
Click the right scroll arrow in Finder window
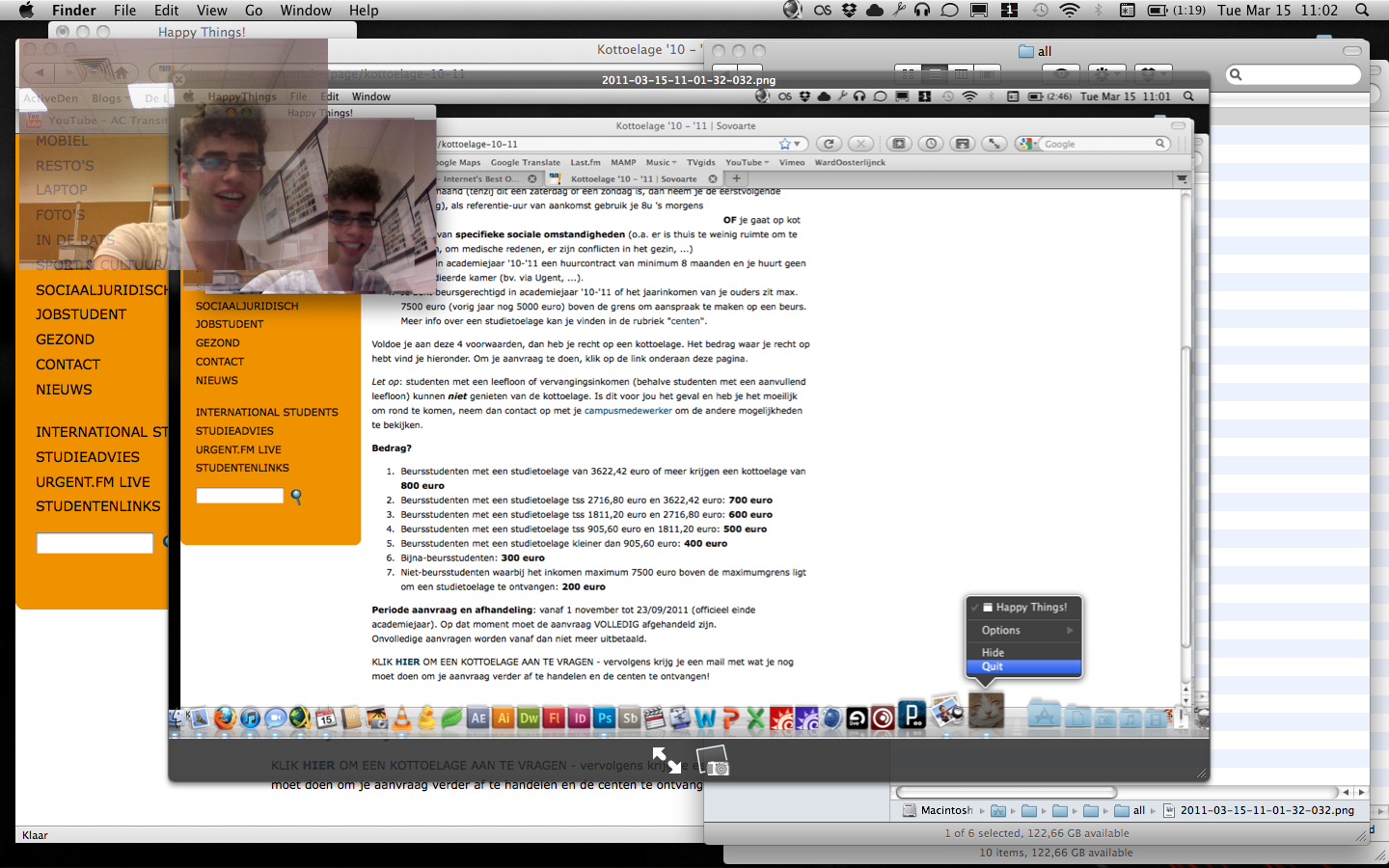click(1361, 793)
